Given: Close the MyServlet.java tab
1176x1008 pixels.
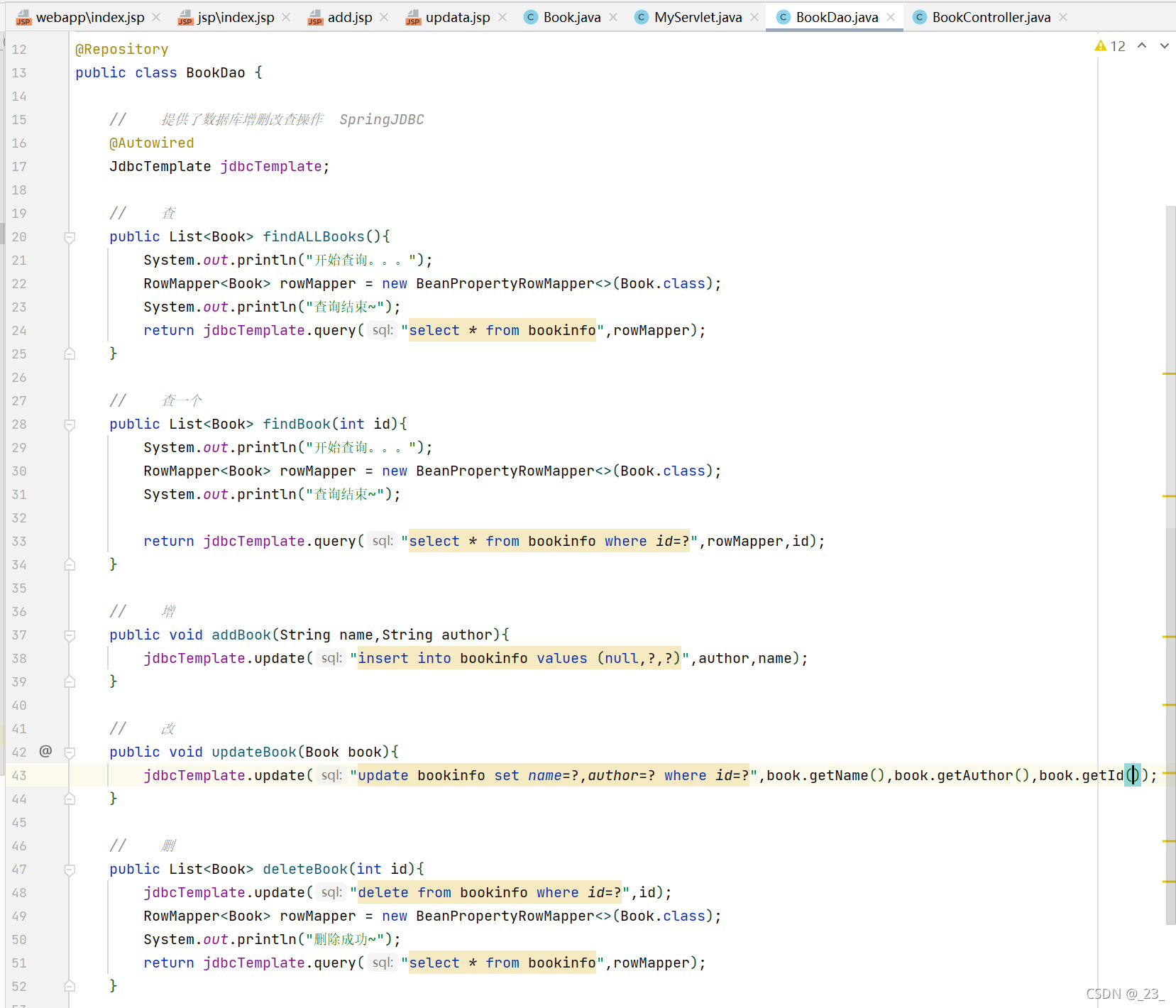Looking at the screenshot, I should pos(754,17).
